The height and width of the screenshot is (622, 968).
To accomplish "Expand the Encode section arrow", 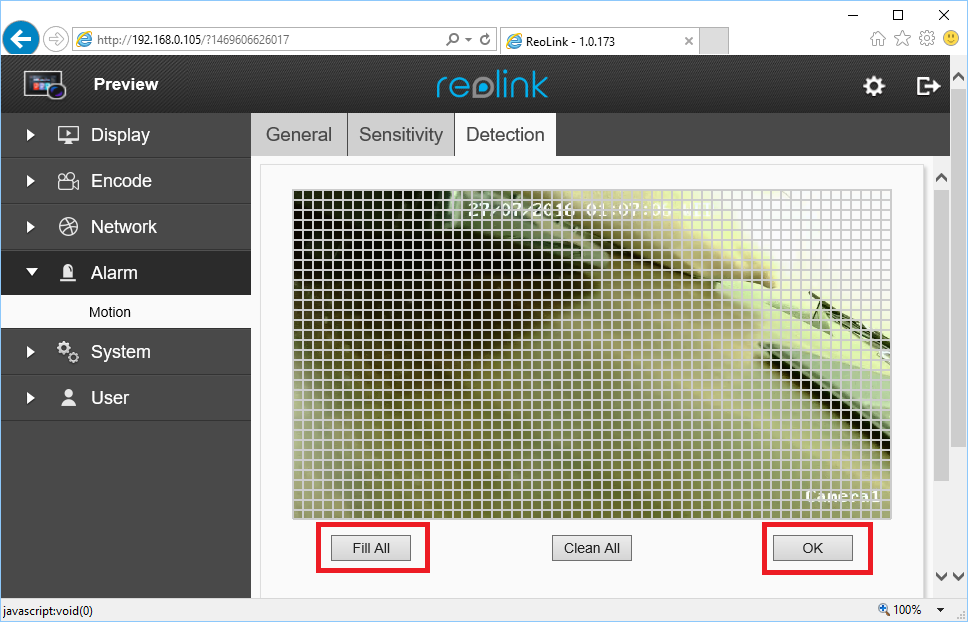I will click(x=31, y=181).
